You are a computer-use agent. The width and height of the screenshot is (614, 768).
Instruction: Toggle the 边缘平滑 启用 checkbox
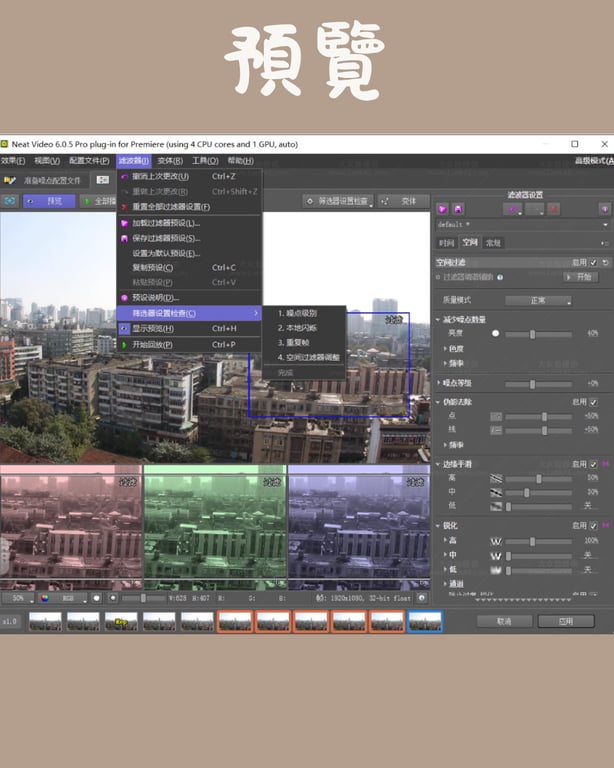593,464
